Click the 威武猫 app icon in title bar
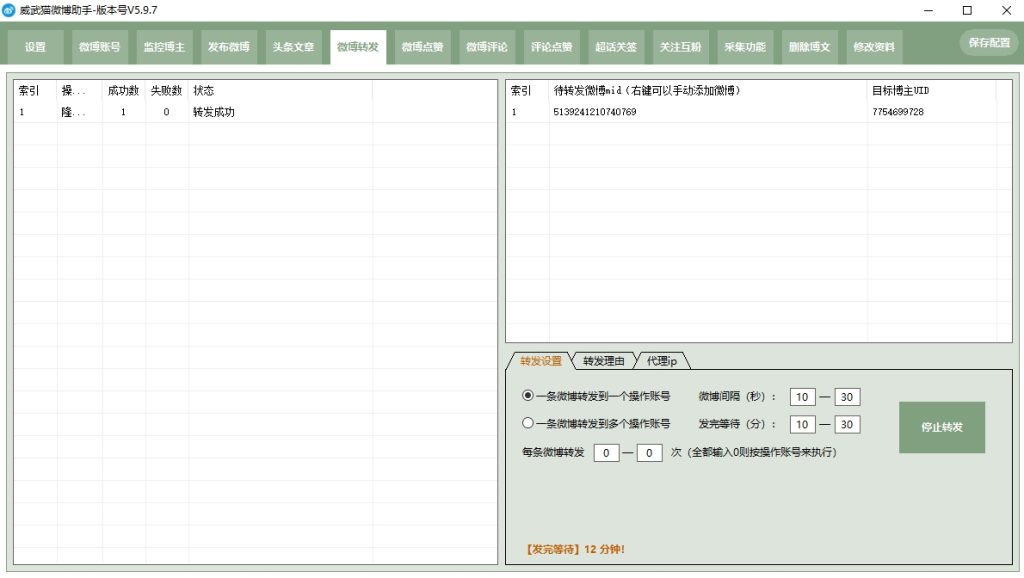This screenshot has width=1024, height=578. [x=9, y=10]
